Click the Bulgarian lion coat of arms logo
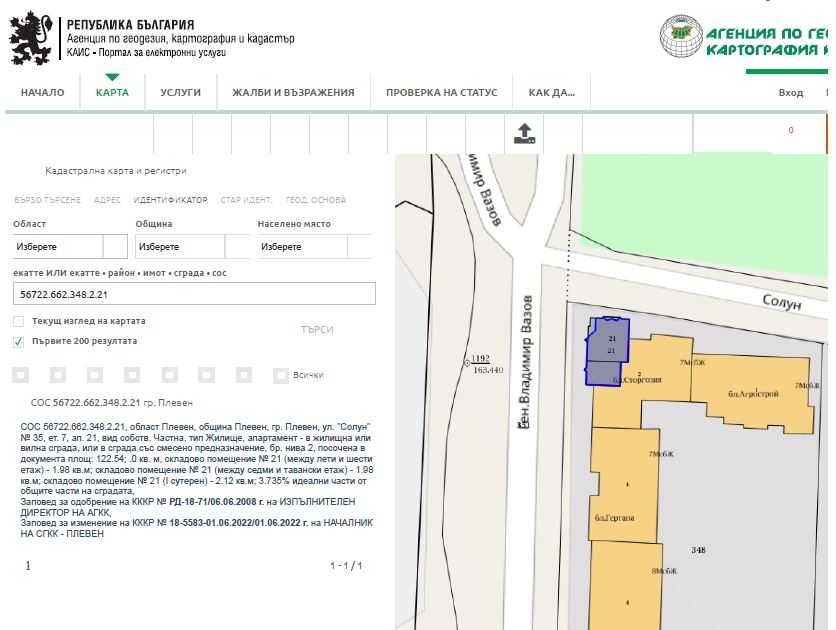The width and height of the screenshot is (836, 630). click(x=31, y=38)
